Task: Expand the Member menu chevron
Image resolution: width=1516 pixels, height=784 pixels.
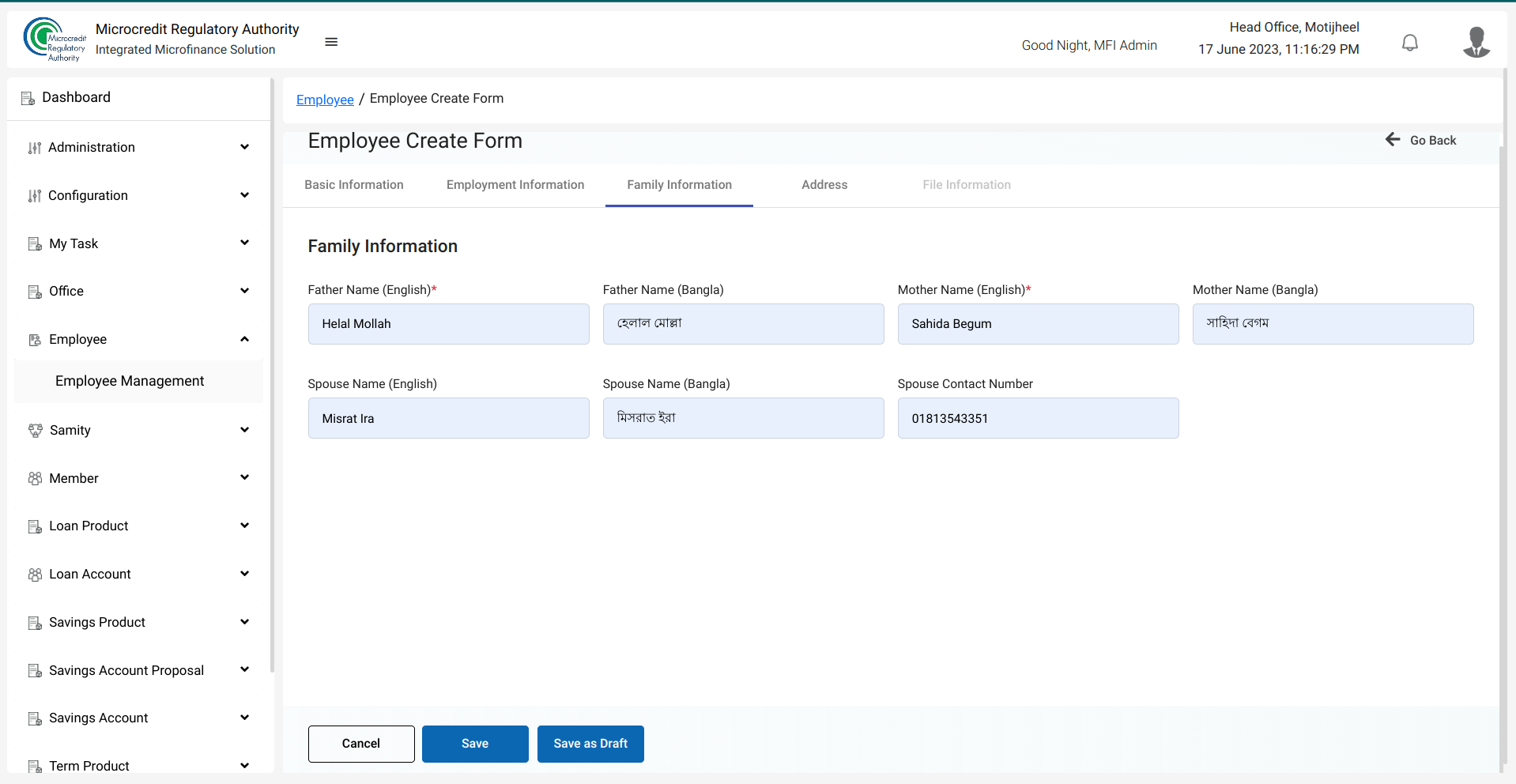Action: pyautogui.click(x=245, y=477)
